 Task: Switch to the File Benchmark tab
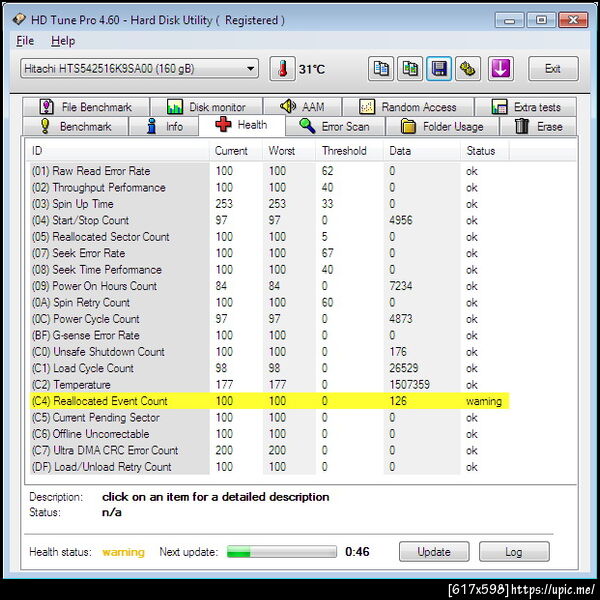tap(86, 107)
